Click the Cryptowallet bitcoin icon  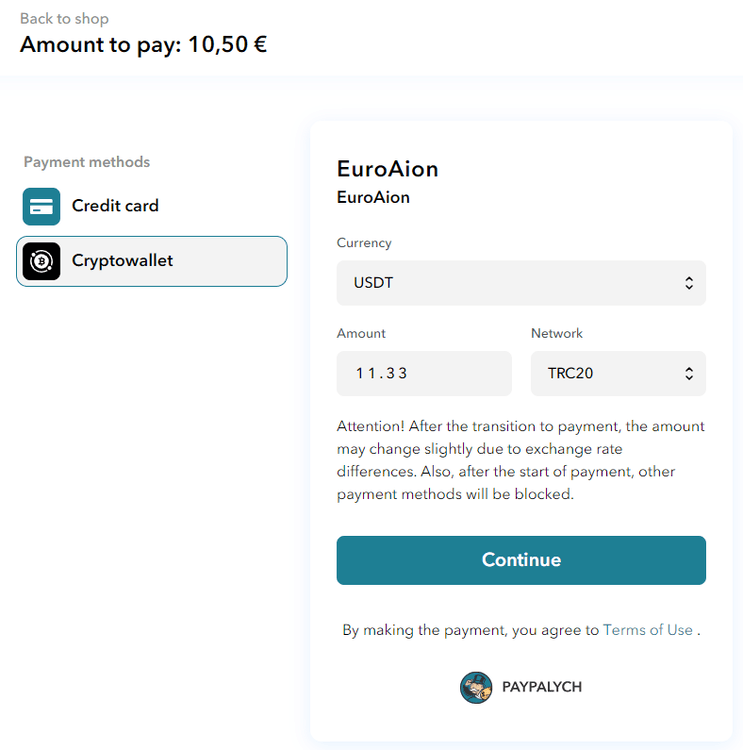point(42,261)
